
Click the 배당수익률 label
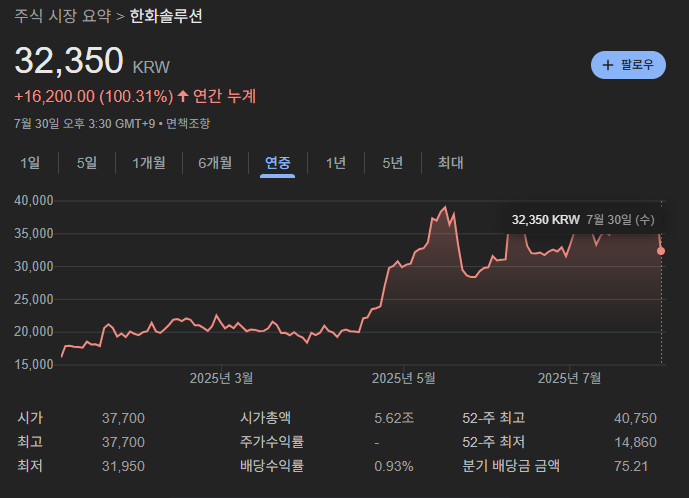coord(272,466)
